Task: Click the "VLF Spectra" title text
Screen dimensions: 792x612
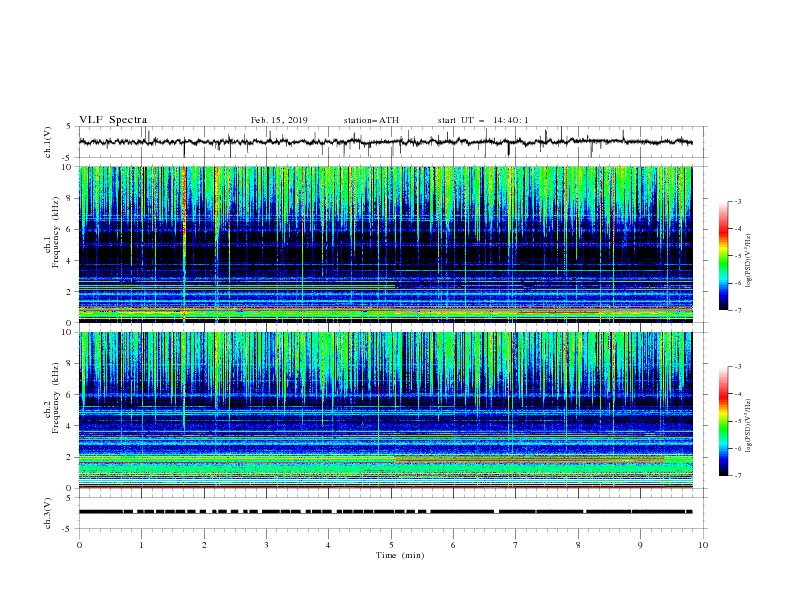Action: (113, 120)
